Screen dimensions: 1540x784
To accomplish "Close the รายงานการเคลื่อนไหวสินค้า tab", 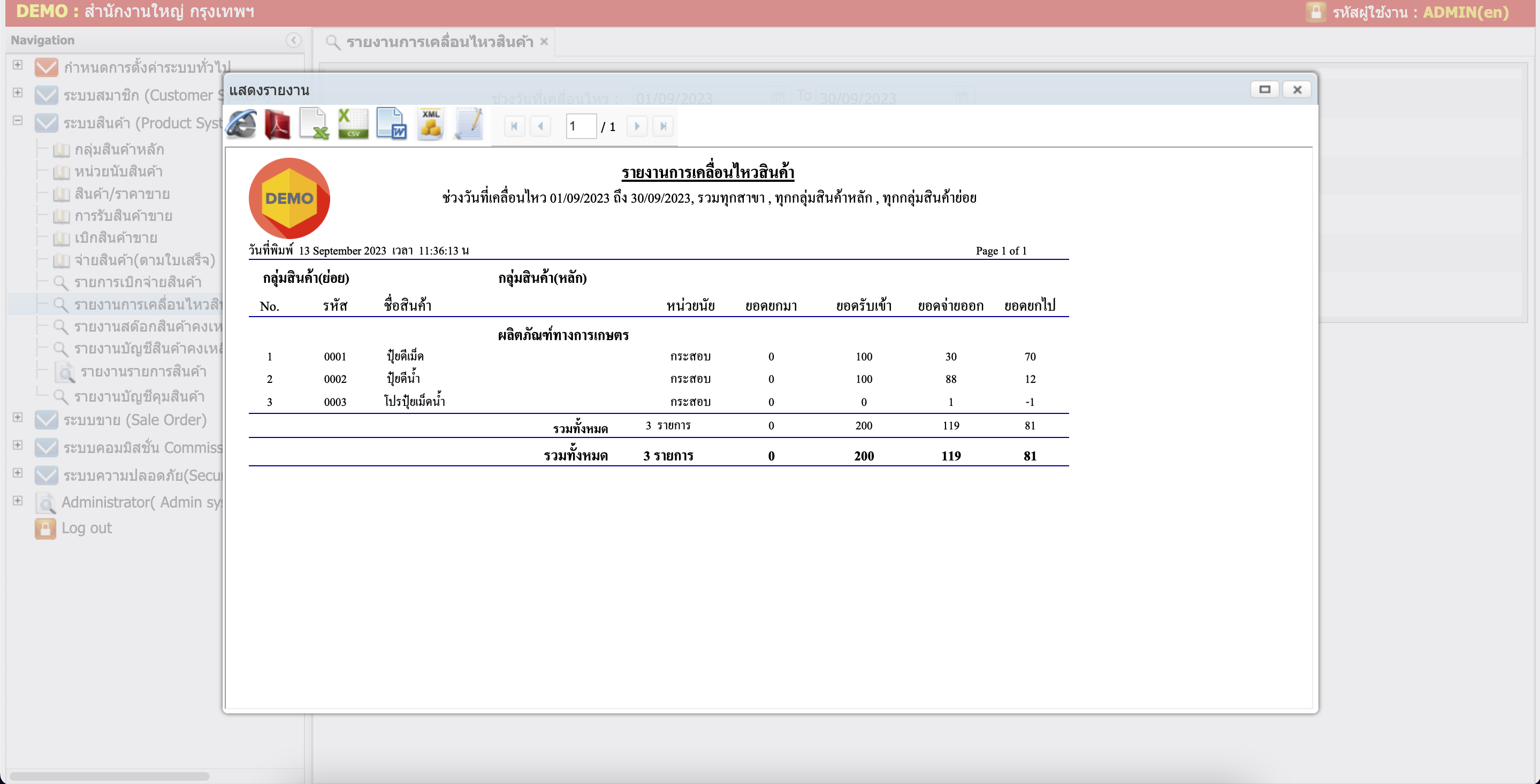I will [544, 42].
